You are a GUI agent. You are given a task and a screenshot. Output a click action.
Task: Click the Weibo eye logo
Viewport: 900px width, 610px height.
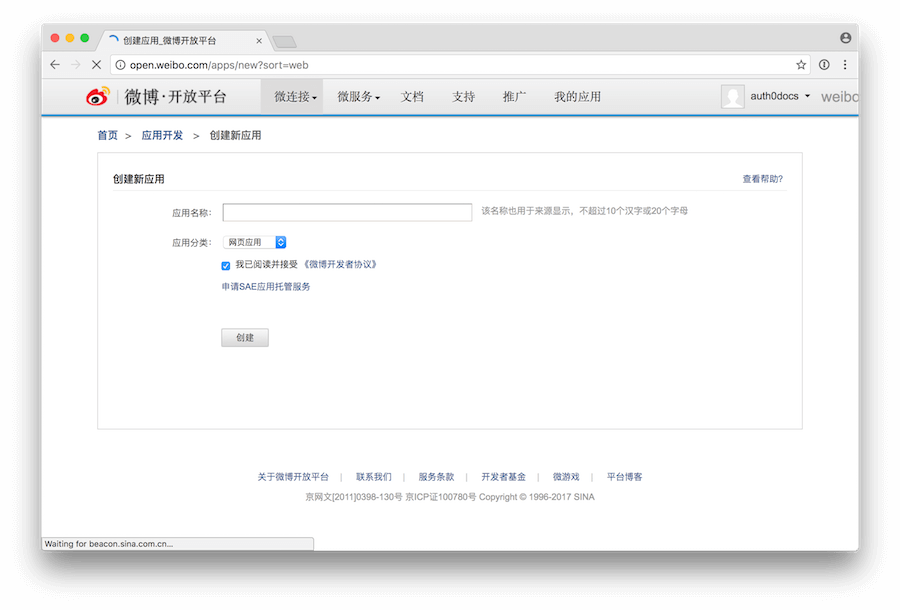[98, 96]
